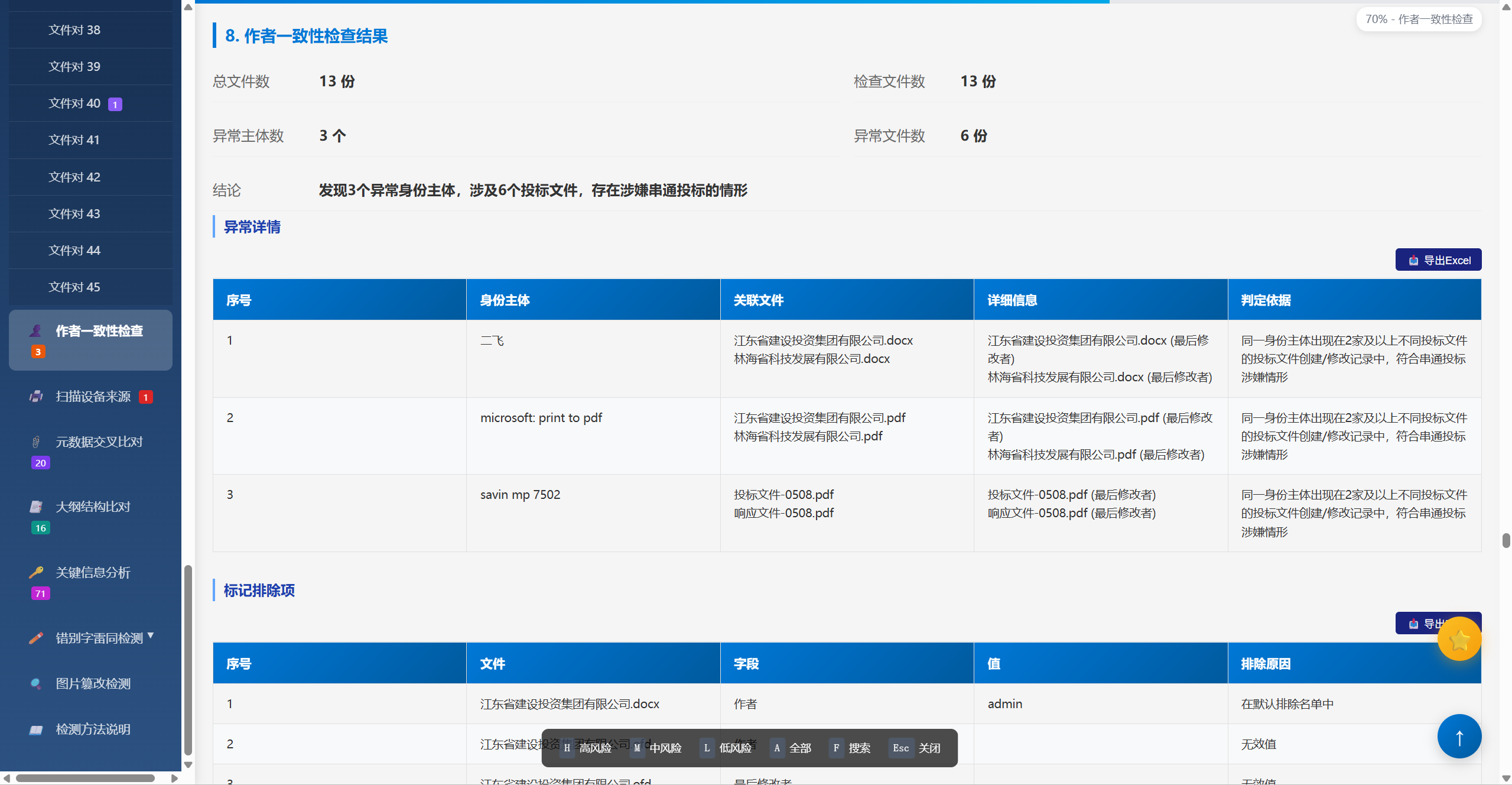1512x785 pixels.
Task: Export the 异常详情 table to Excel
Action: click(x=1438, y=260)
